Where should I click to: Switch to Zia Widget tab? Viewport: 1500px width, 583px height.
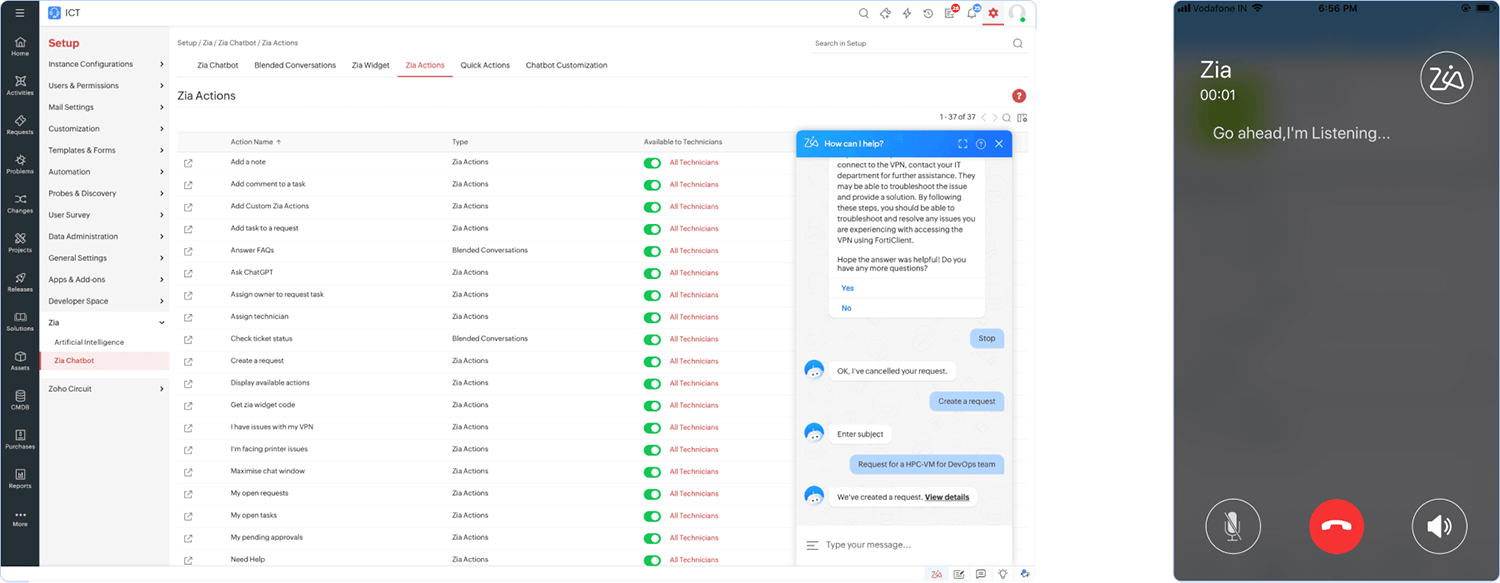[x=371, y=65]
